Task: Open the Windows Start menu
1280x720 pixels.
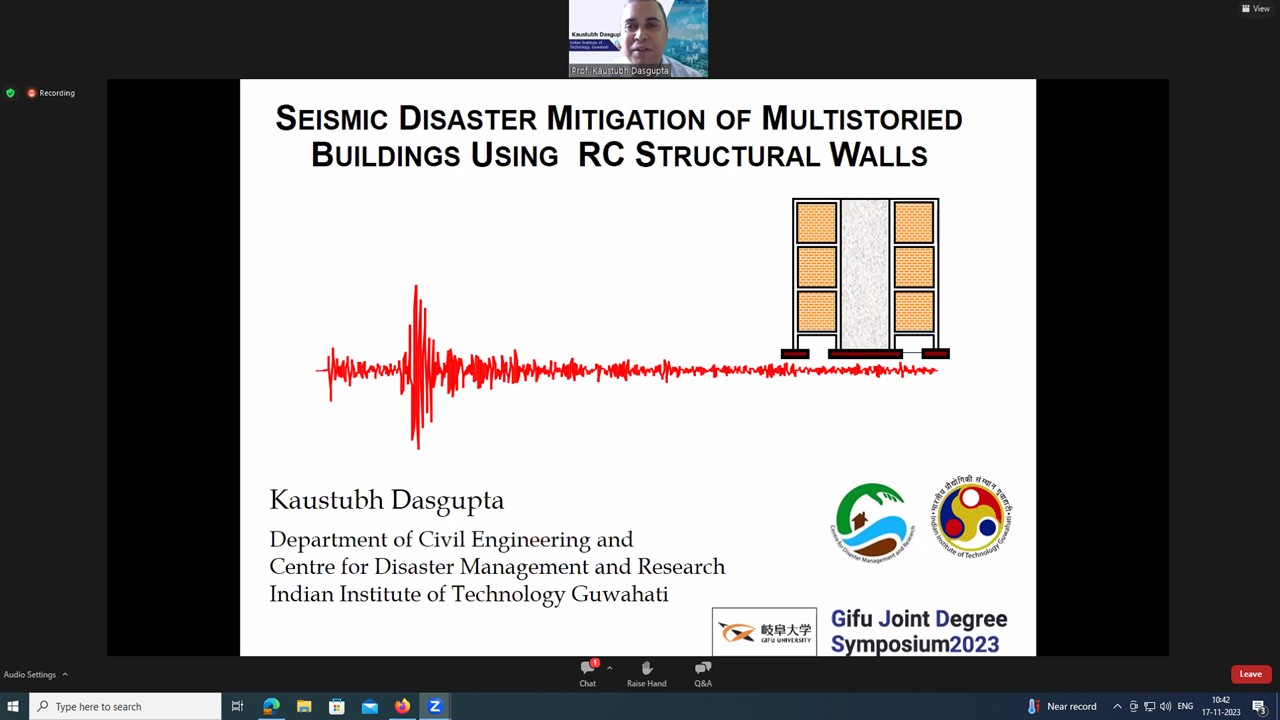Action: pyautogui.click(x=13, y=706)
